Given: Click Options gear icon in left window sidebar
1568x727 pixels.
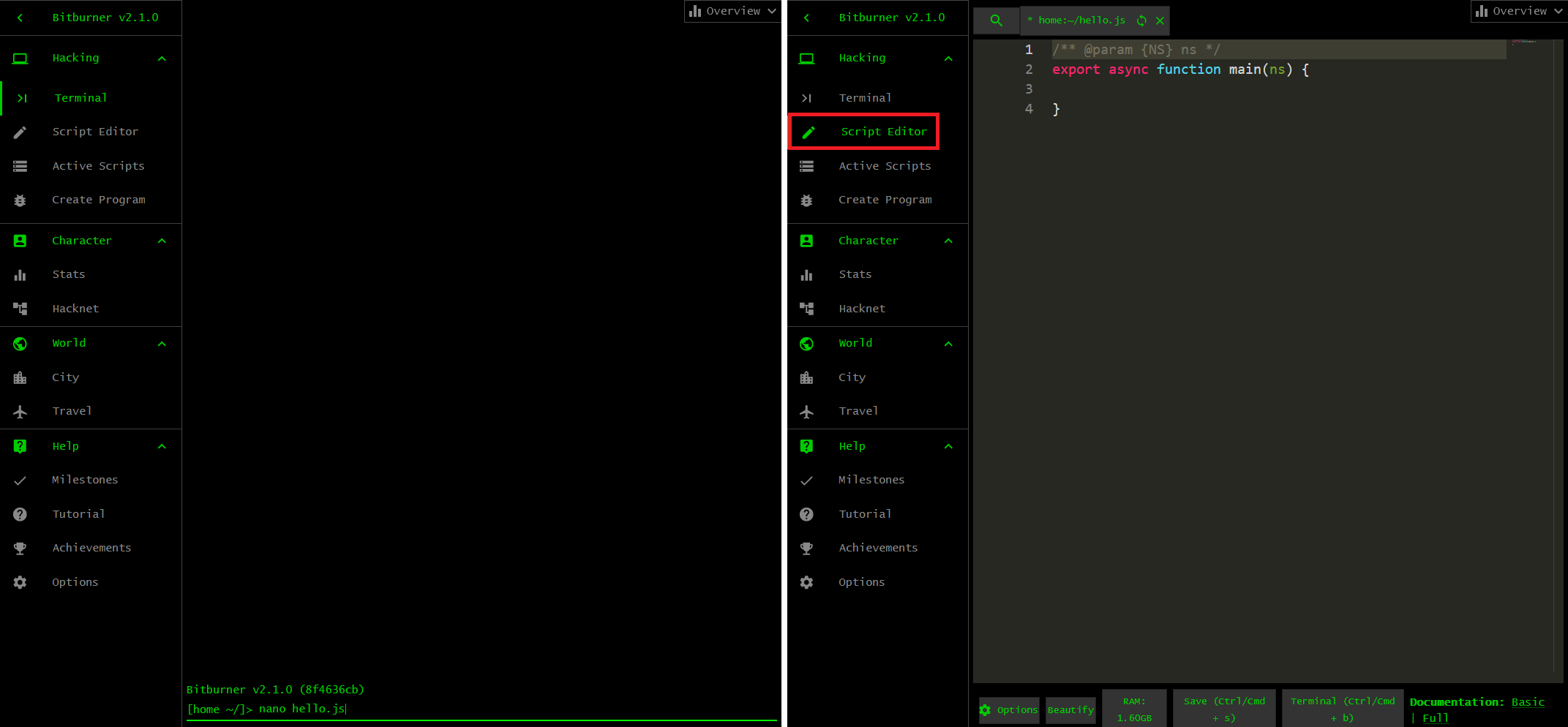Looking at the screenshot, I should click(x=20, y=582).
